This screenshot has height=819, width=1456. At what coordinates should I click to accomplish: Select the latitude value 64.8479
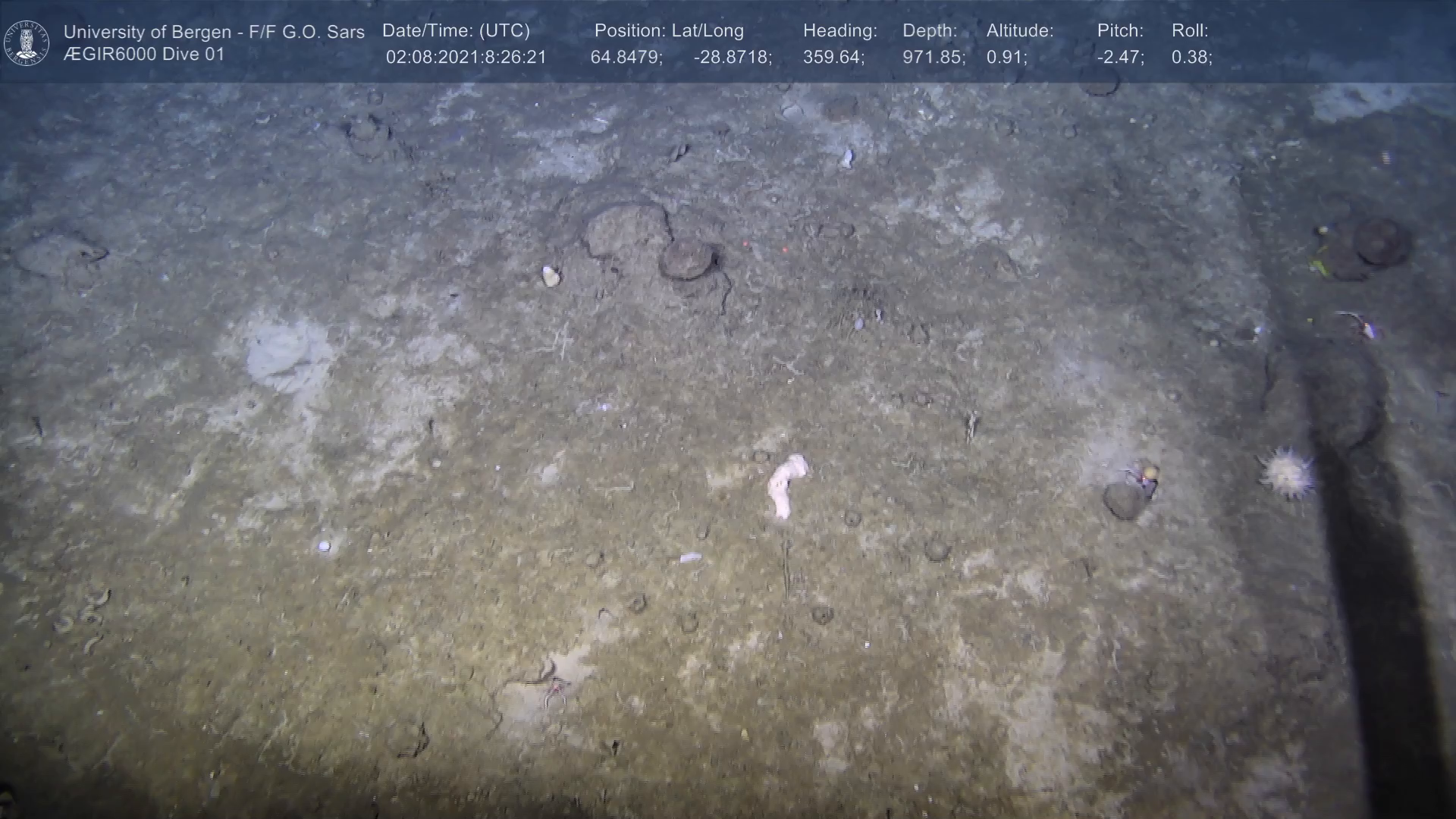pos(626,58)
